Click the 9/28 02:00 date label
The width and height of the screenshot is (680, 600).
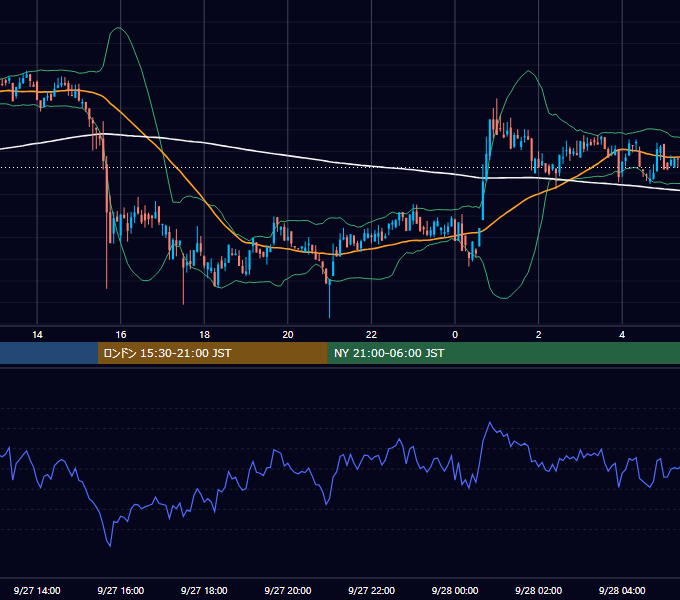coord(538,590)
